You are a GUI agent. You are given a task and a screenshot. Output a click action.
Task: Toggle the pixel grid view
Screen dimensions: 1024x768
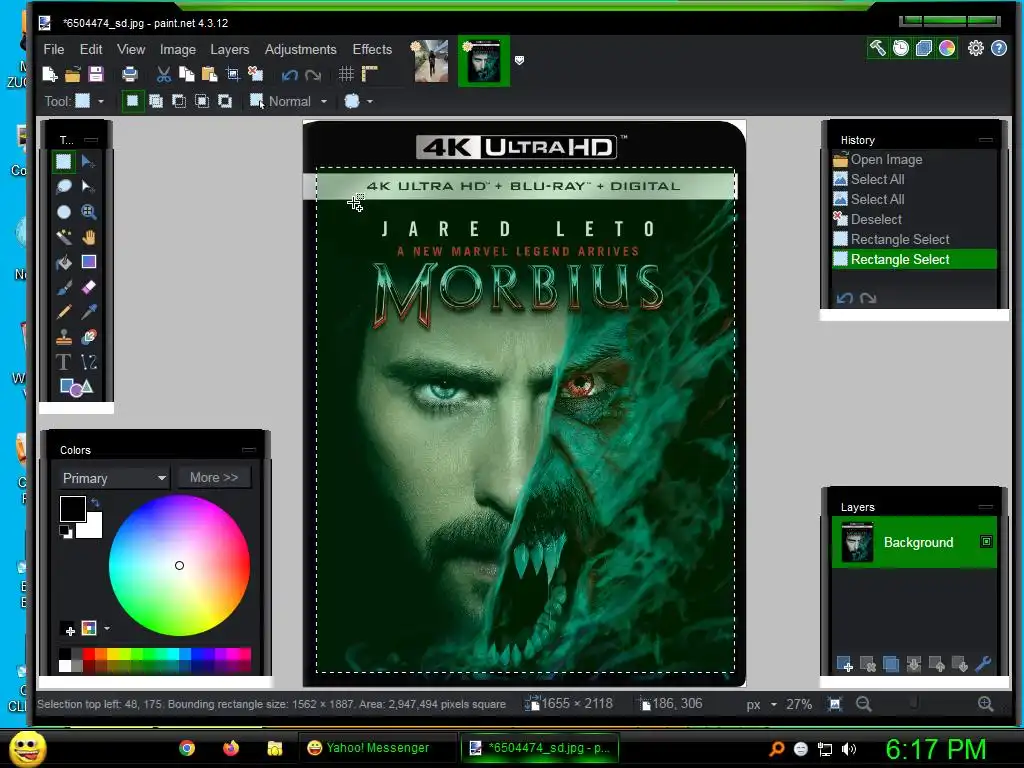coord(346,74)
